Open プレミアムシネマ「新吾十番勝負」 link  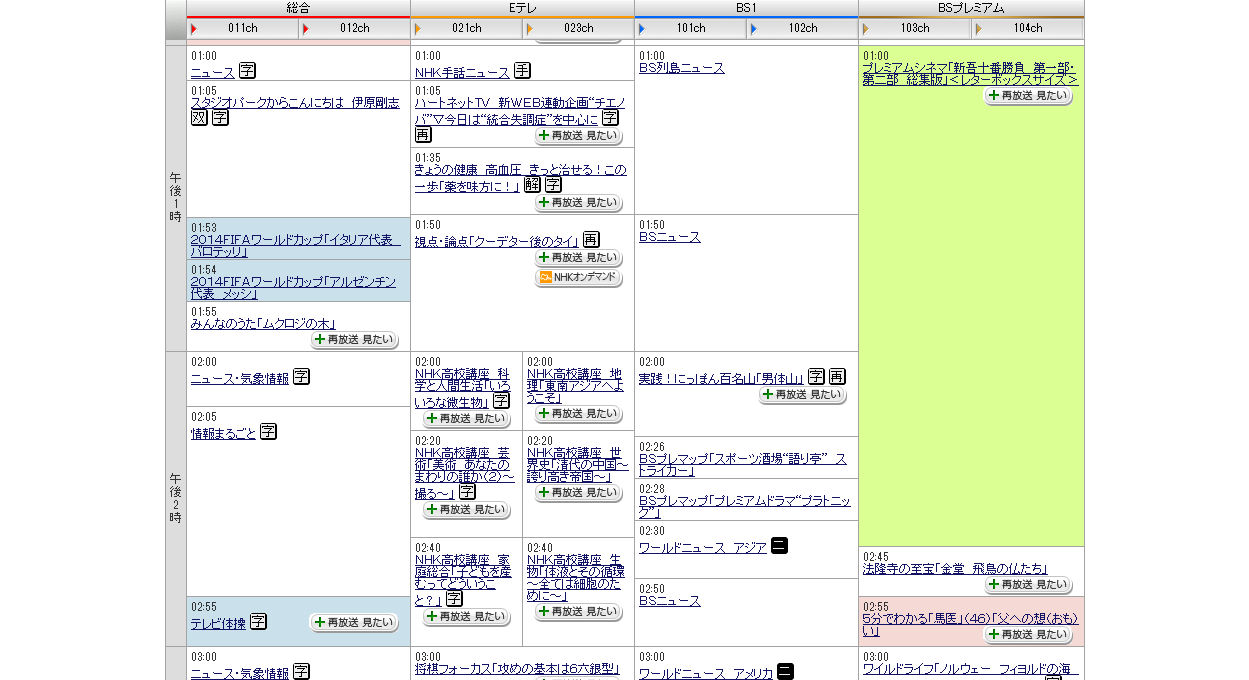(x=970, y=73)
